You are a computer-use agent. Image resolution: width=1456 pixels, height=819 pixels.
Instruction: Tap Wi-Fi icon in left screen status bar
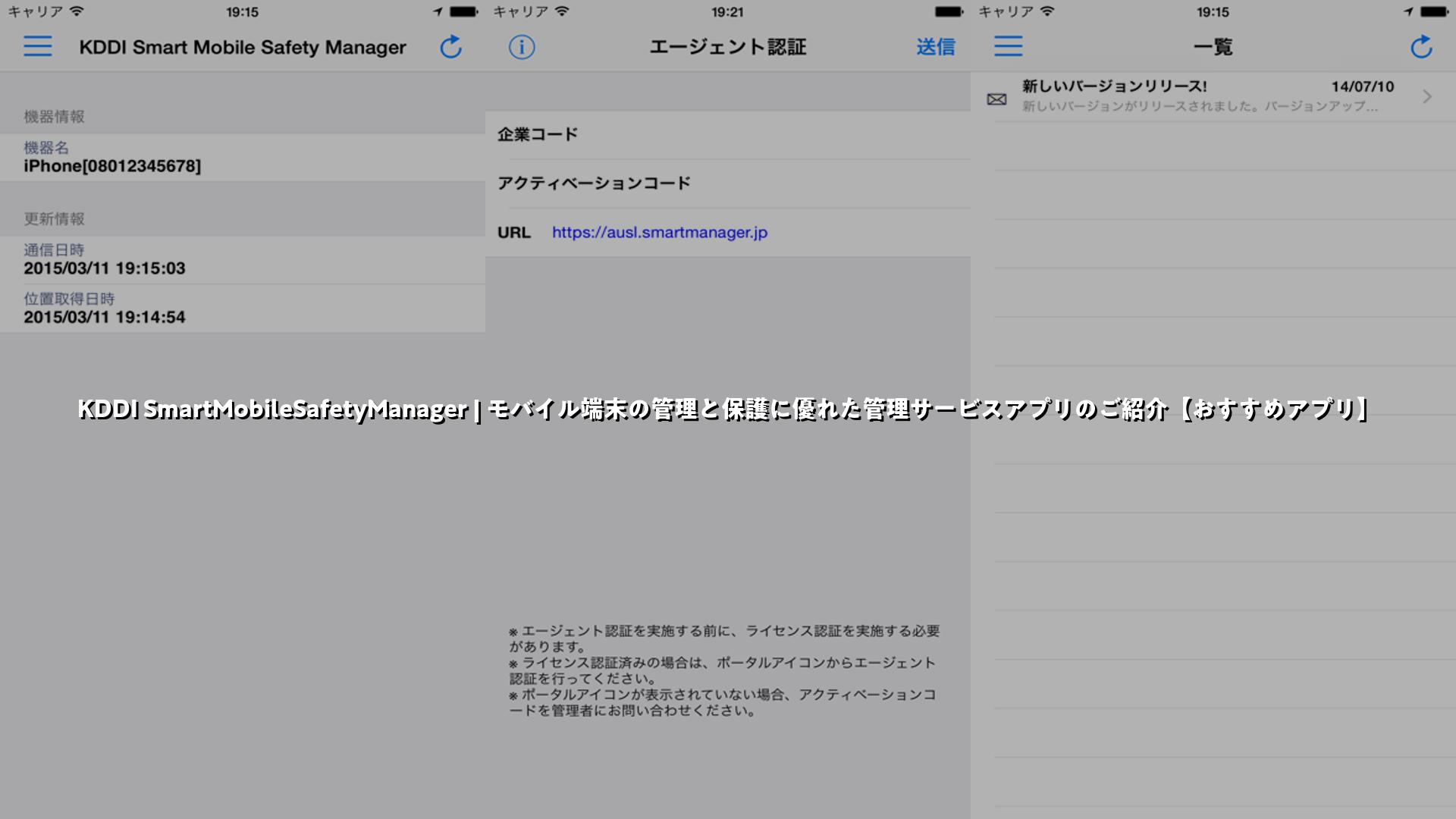click(77, 11)
